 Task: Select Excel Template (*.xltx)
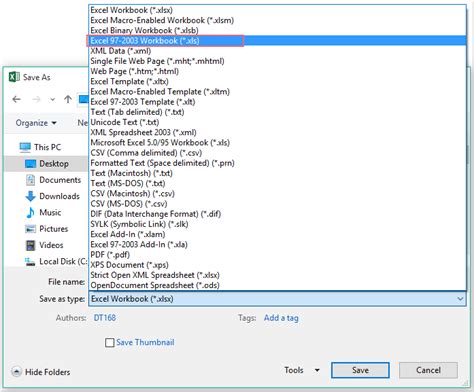pyautogui.click(x=277, y=81)
